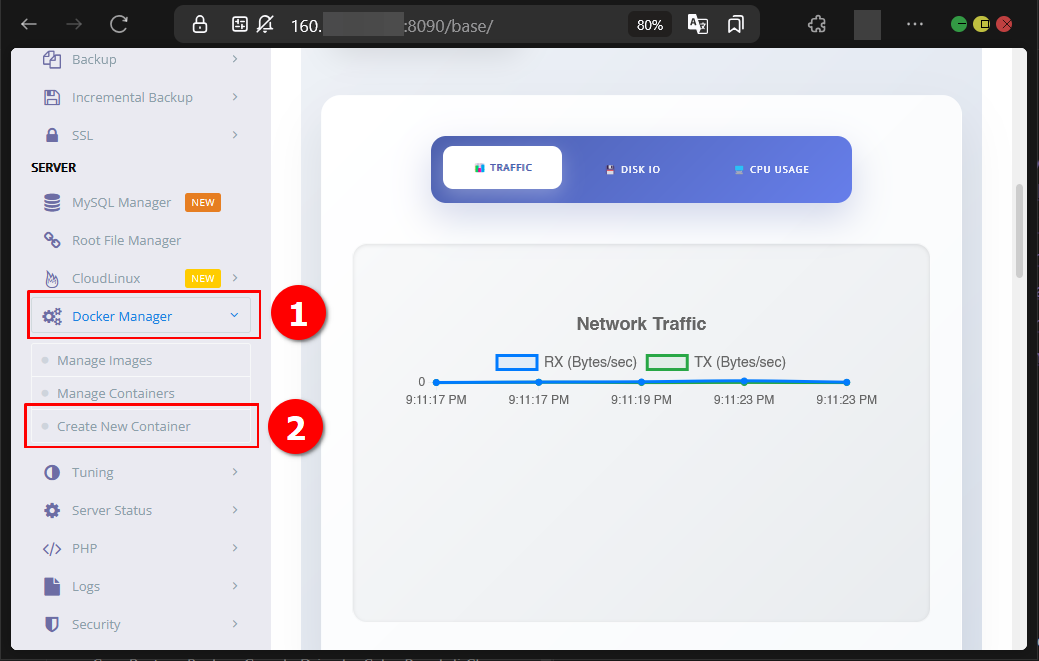
Task: Toggle TX (Bytes/sec) legend swatch
Action: [667, 362]
